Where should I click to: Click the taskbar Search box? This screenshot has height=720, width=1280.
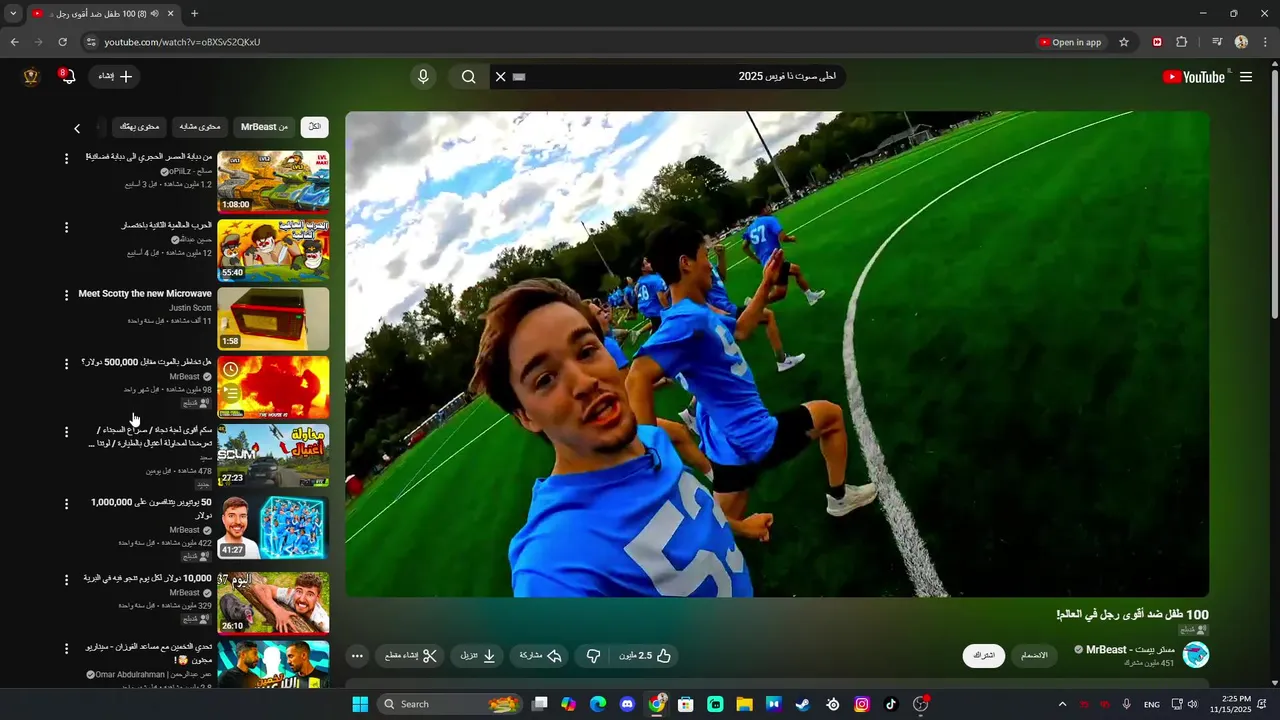(x=451, y=704)
